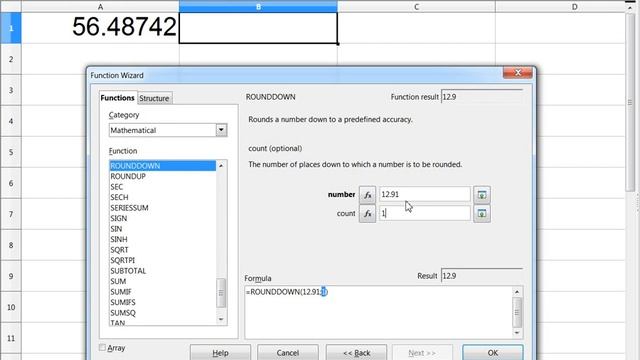Select the Functions tab
The width and height of the screenshot is (640, 360).
[118, 98]
